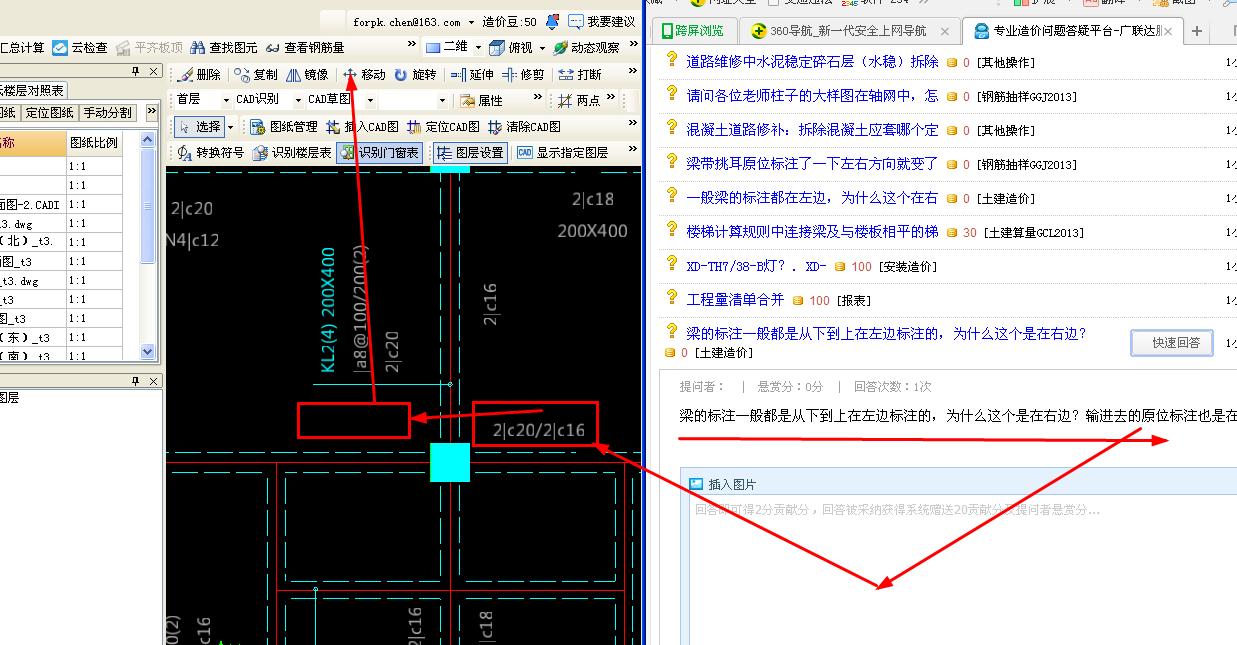Image resolution: width=1237 pixels, height=645 pixels.
Task: Open 属性 properties panel
Action: click(481, 101)
